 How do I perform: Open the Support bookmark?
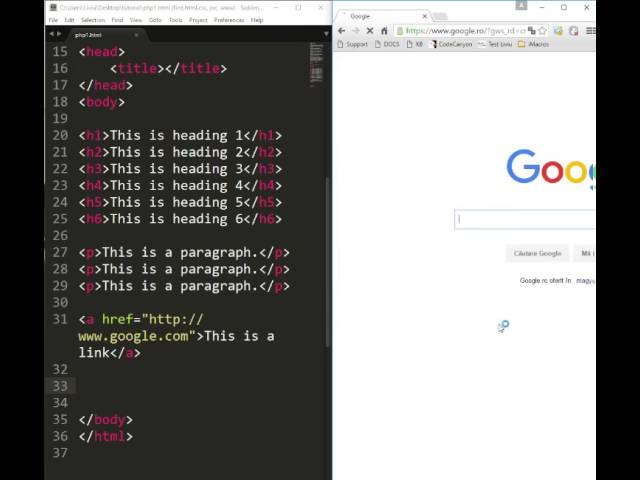353,44
